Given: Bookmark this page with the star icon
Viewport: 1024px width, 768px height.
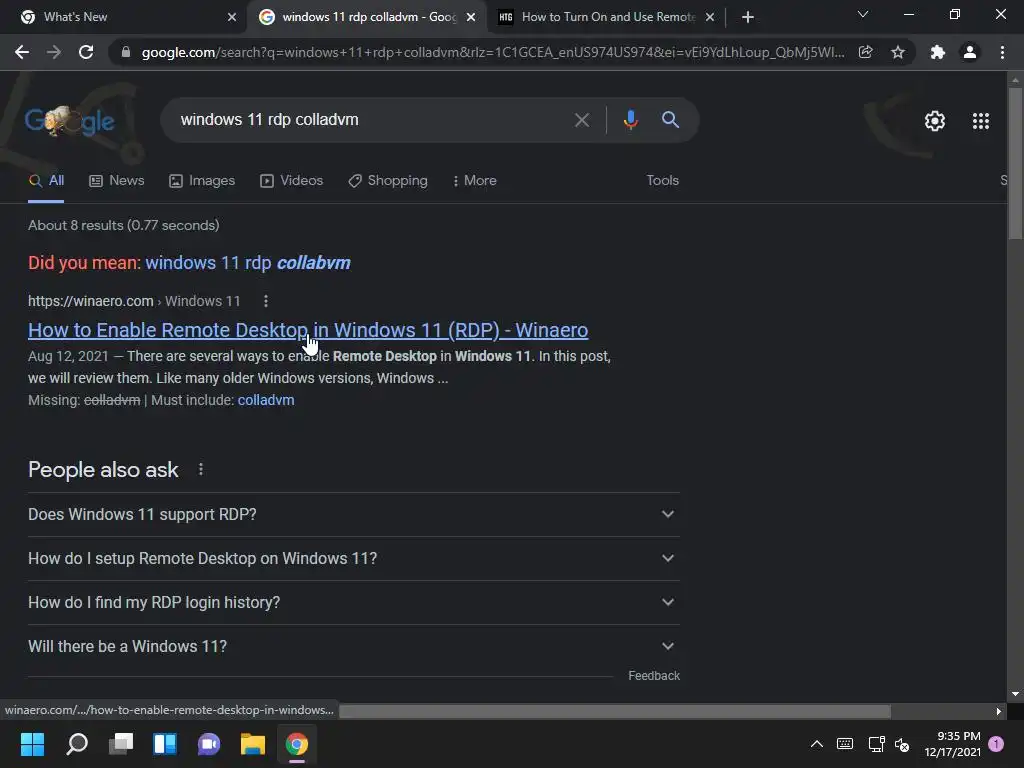Looking at the screenshot, I should point(898,52).
